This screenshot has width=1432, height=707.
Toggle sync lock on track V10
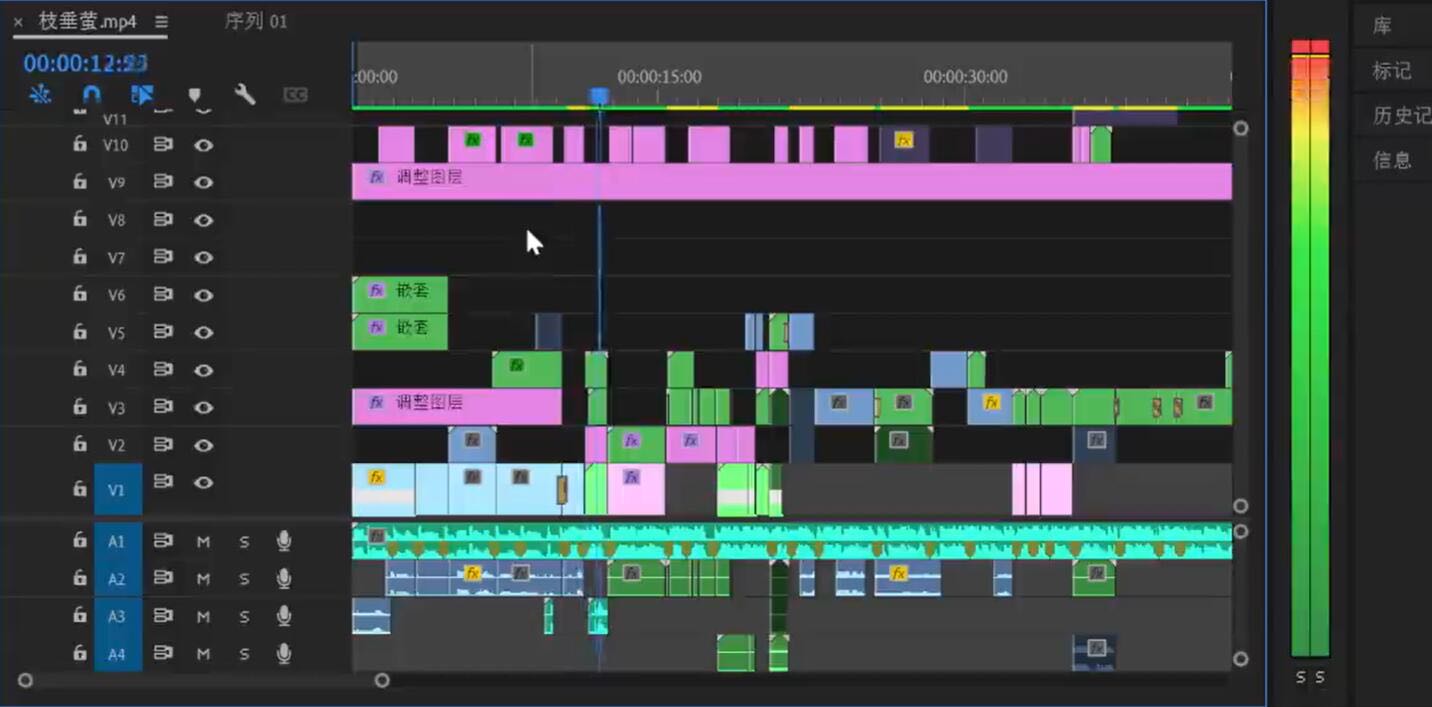coord(162,144)
